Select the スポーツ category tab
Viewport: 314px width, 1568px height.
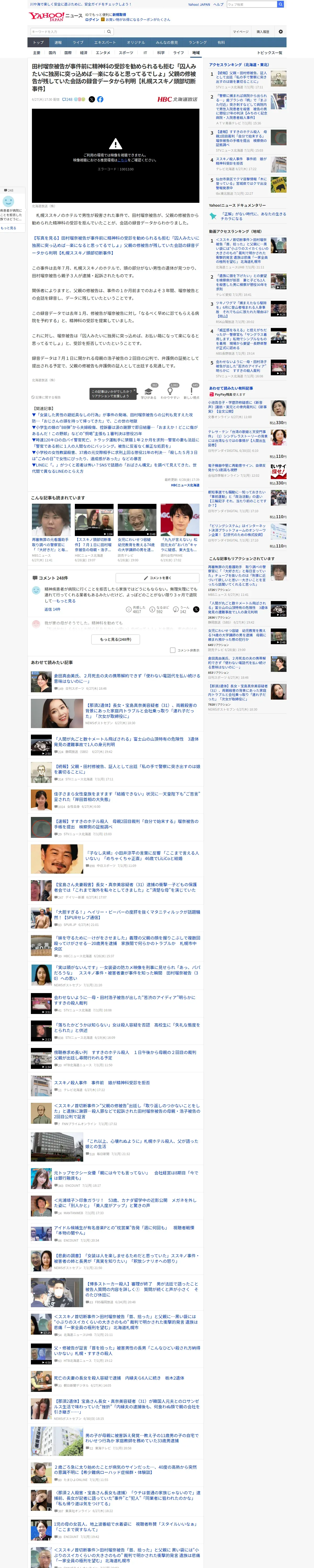[x=126, y=53]
